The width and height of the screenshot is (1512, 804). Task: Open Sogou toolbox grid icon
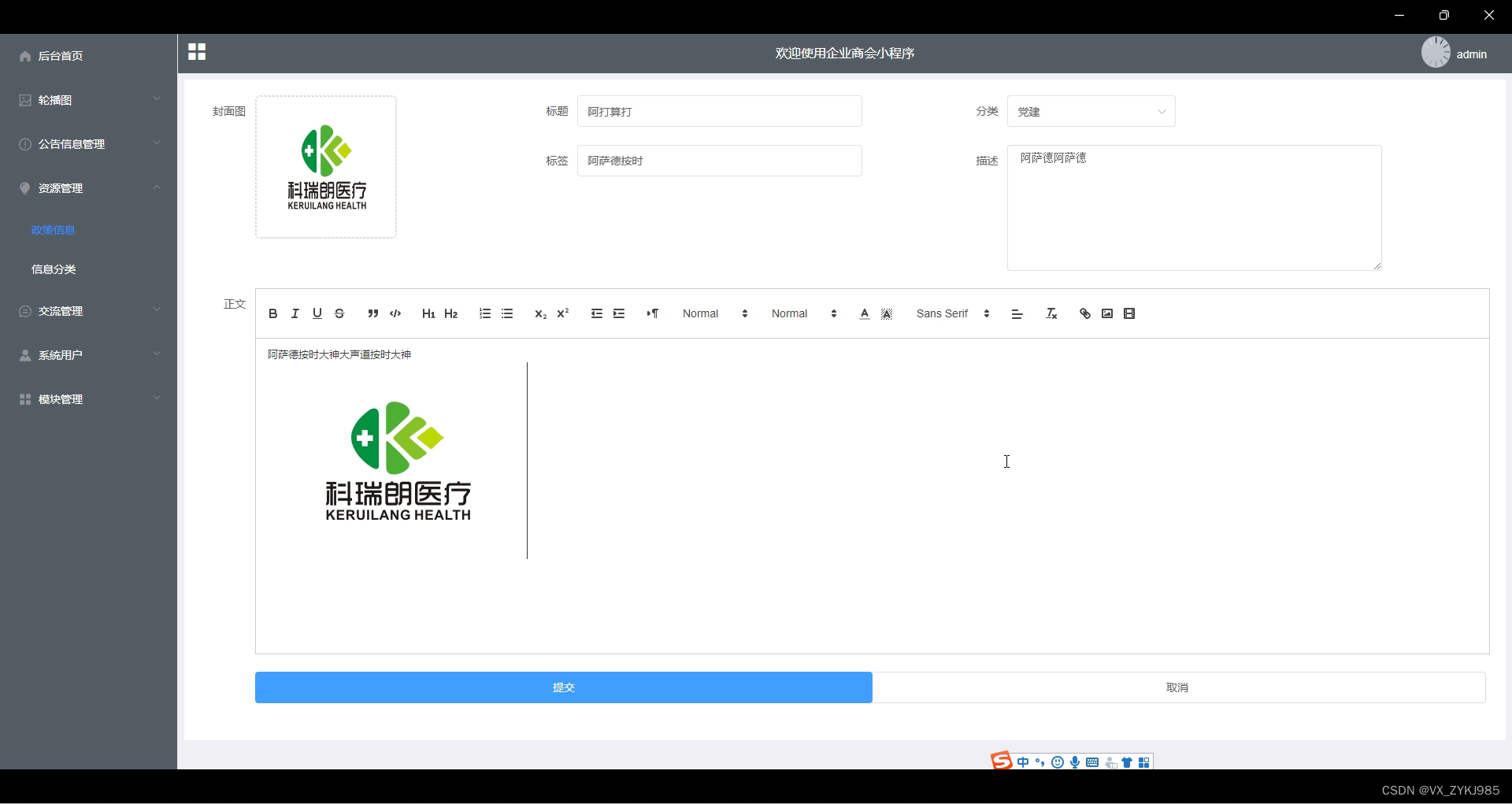coord(1144,762)
